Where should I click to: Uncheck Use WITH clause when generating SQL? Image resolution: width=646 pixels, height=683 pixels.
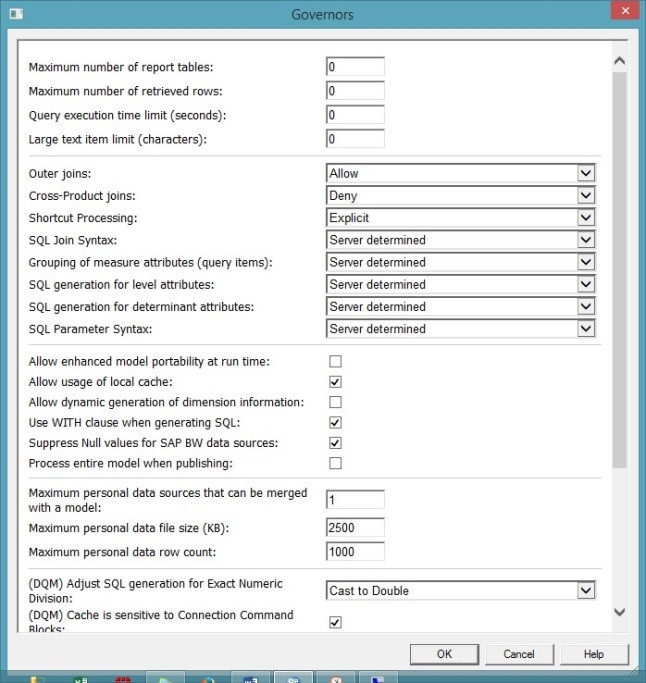(336, 422)
